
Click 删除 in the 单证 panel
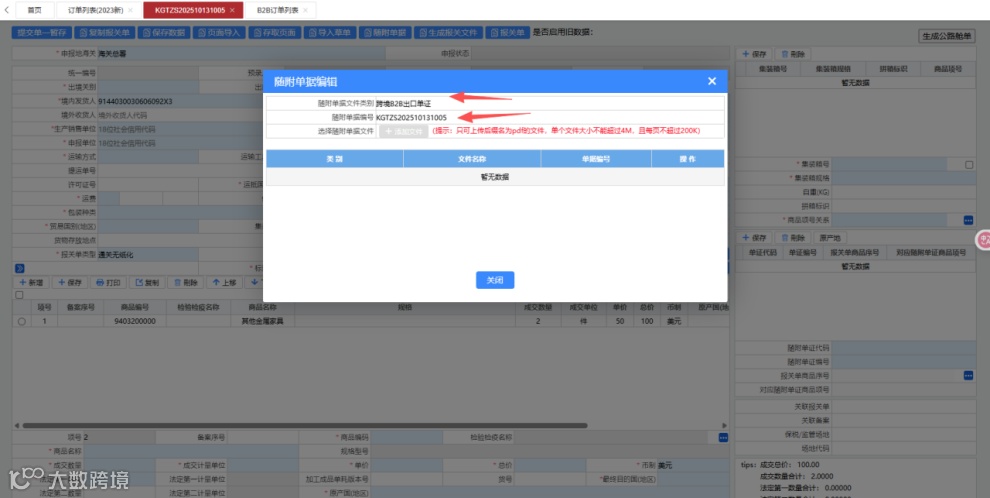[x=792, y=238]
